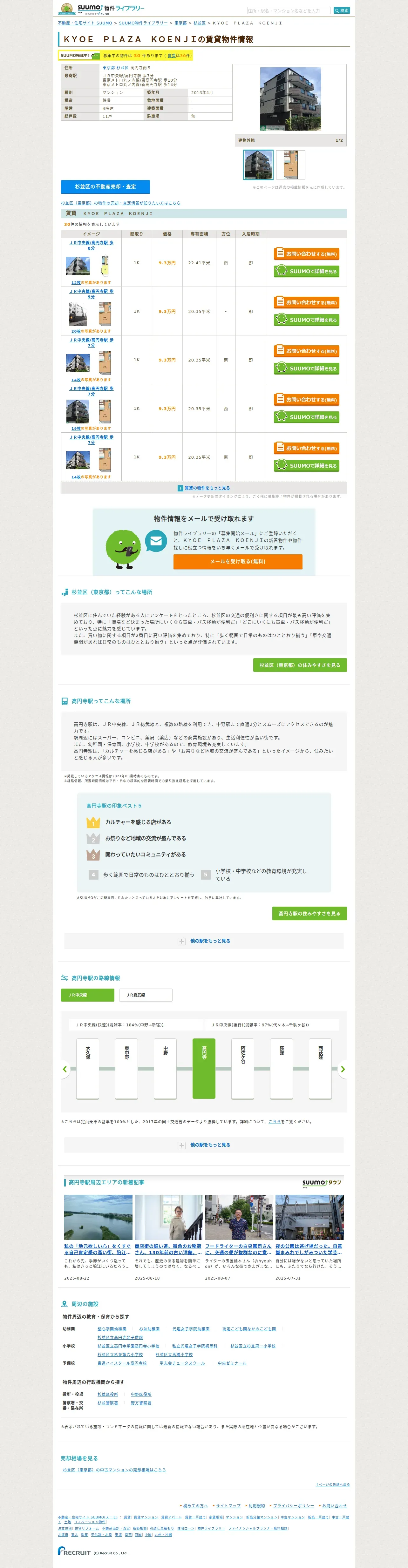Click メールを受け取る(無料) orange button

(237, 562)
